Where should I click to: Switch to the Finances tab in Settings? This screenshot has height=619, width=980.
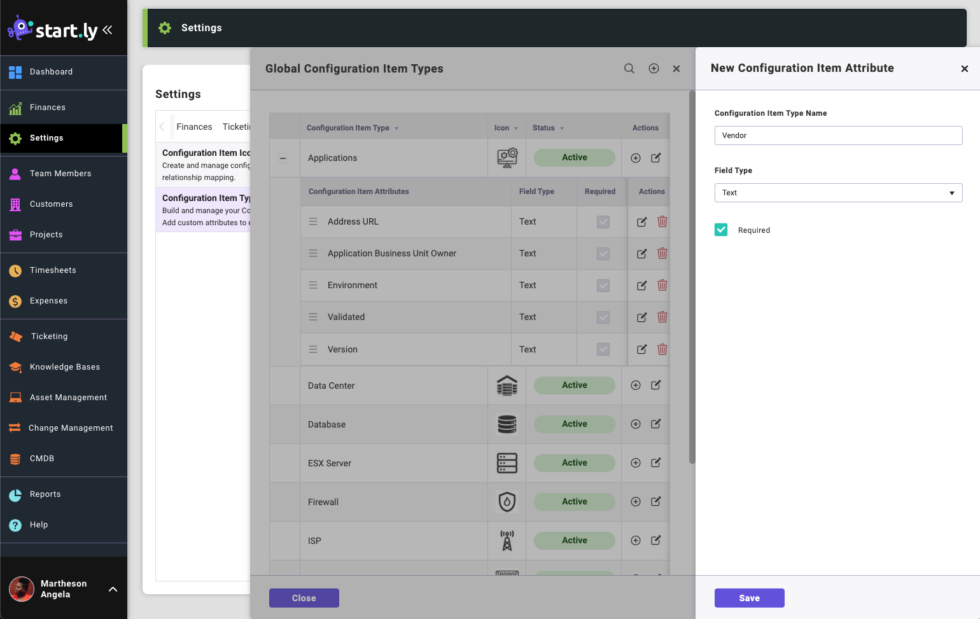coord(195,126)
